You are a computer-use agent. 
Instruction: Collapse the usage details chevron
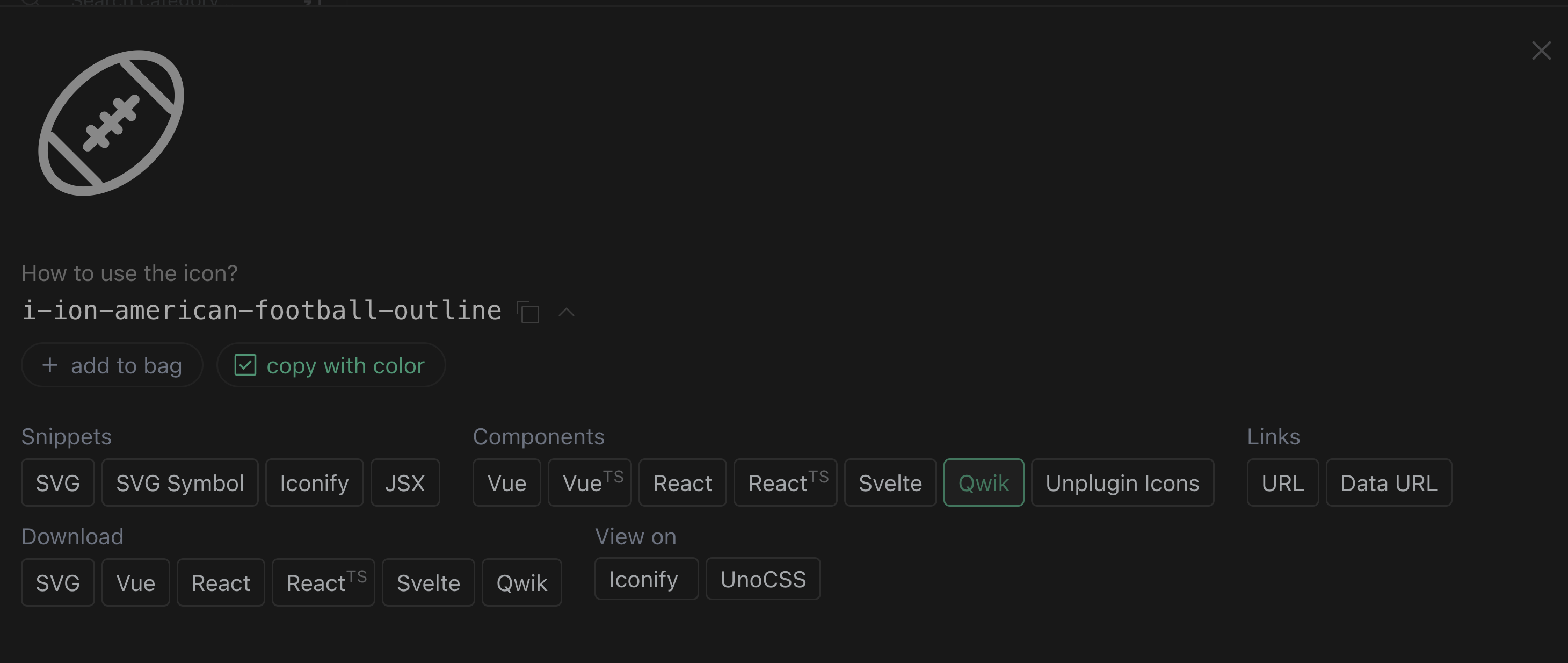(566, 312)
